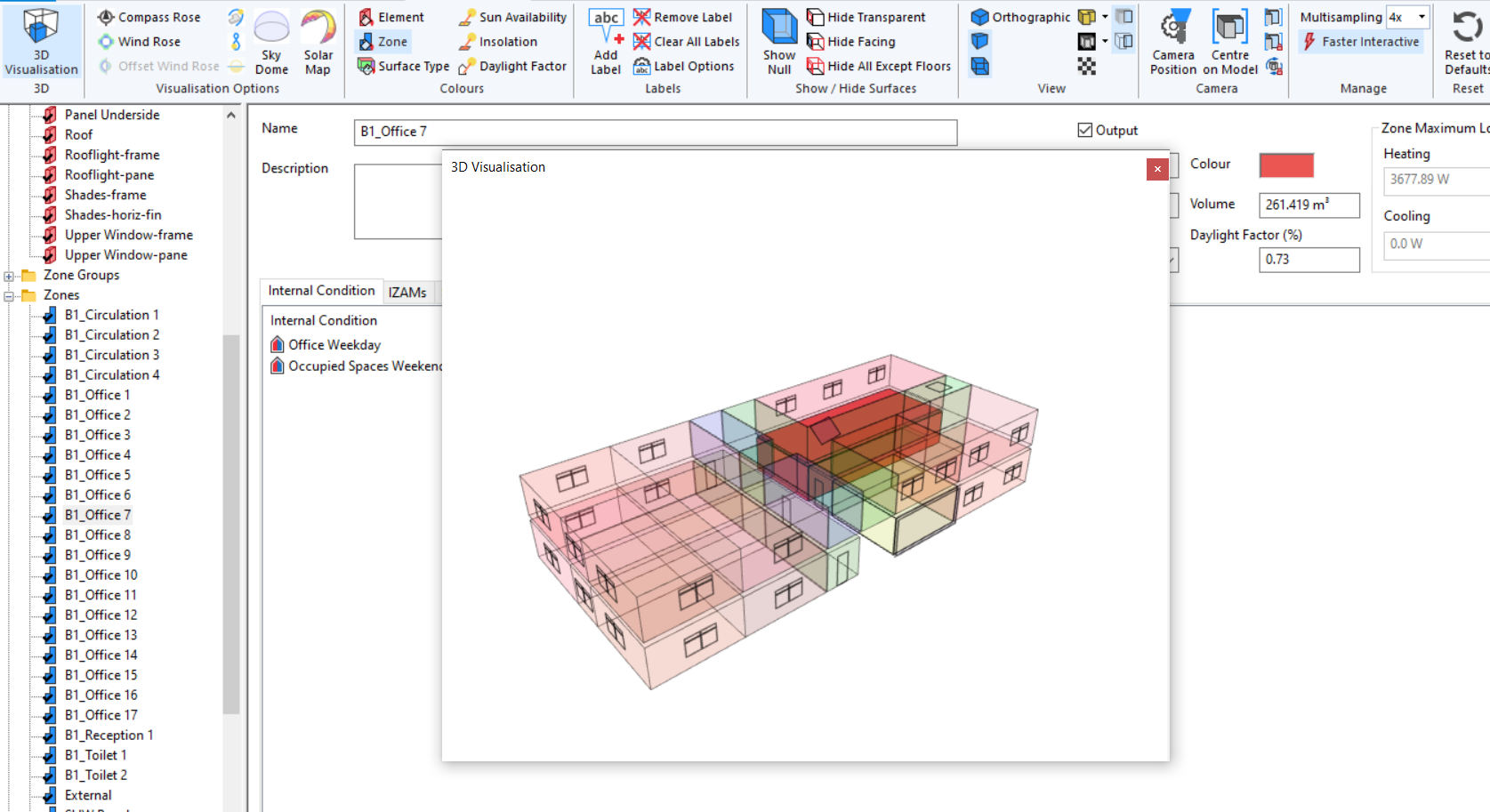
Task: Toggle the top section-cut icon right of Orthographic
Action: (x=1124, y=17)
